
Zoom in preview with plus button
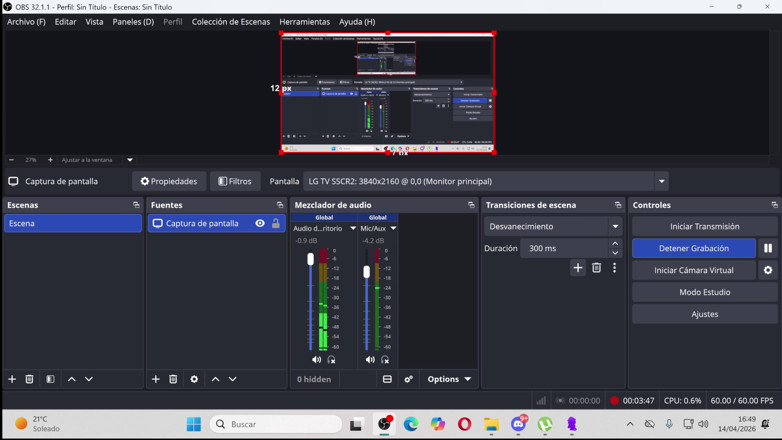pyautogui.click(x=50, y=160)
